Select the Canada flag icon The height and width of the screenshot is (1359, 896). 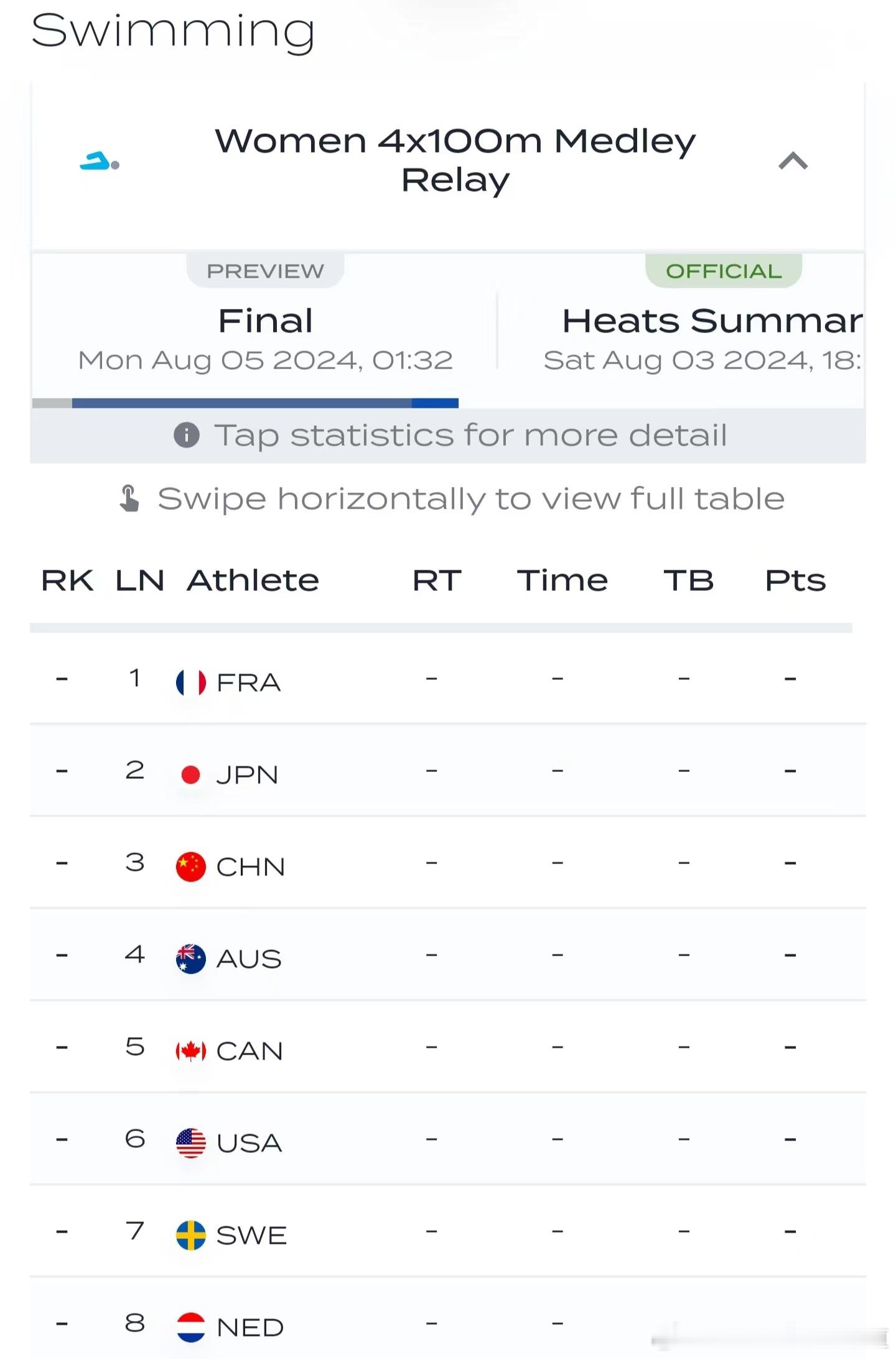[191, 1051]
